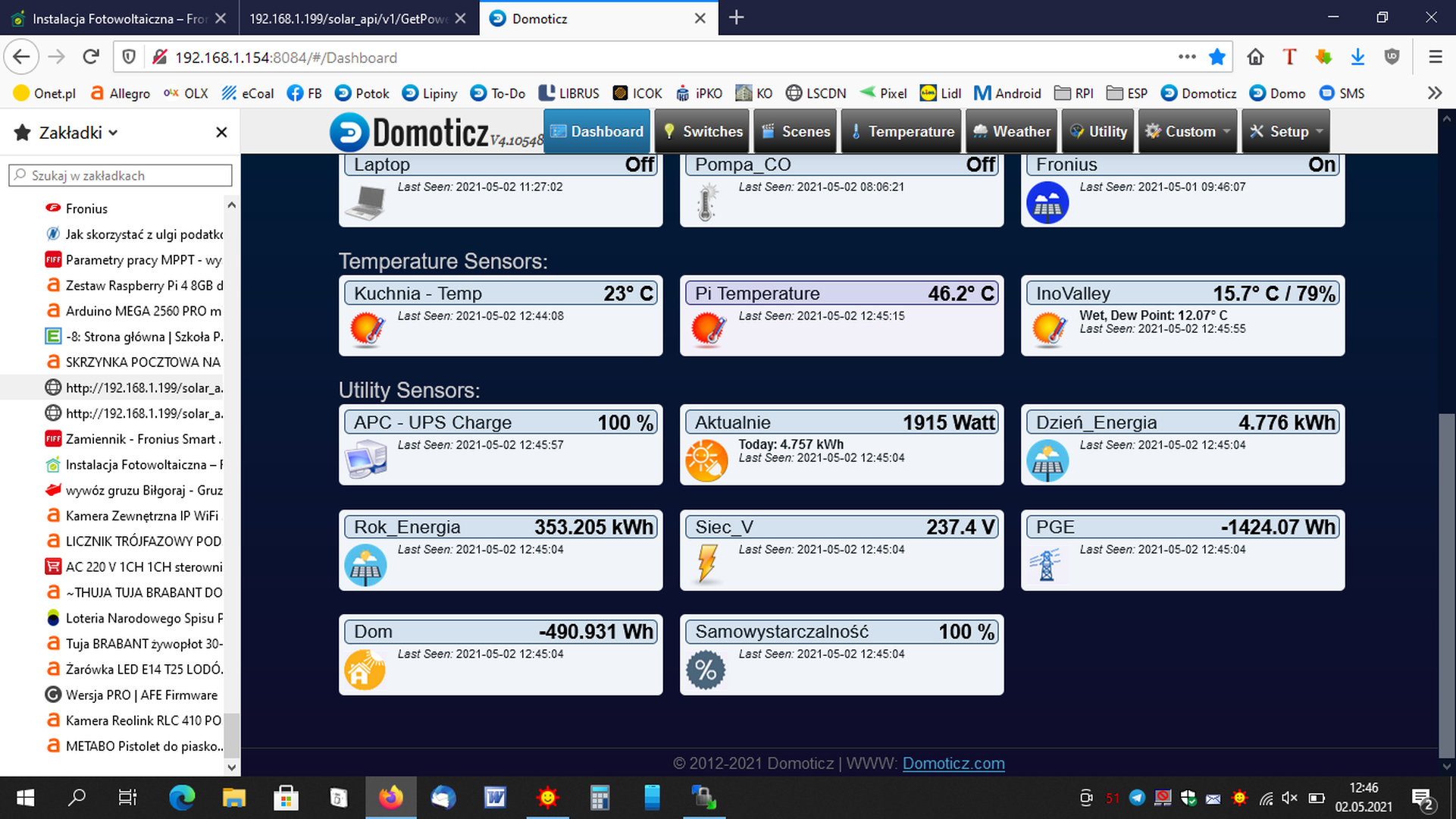Image resolution: width=1456 pixels, height=819 pixels.
Task: Open the Wersja PRO AFE Firmware bookmark
Action: [131, 695]
